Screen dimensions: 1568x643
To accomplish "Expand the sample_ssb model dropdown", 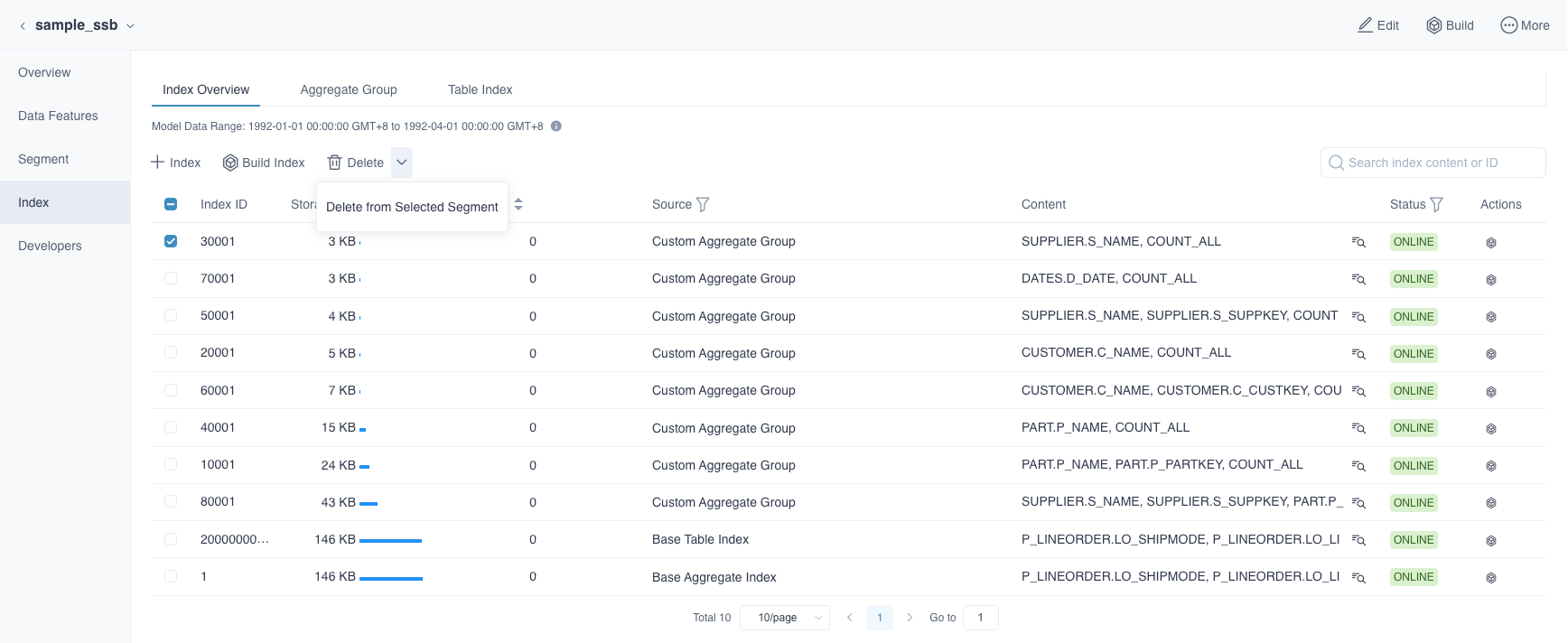I will click(x=130, y=26).
